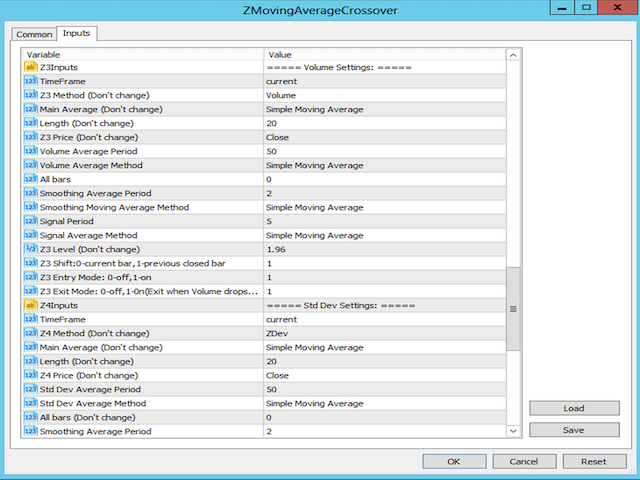Viewport: 640px width, 480px height.
Task: Click the Variable column header
Action: tap(143, 54)
